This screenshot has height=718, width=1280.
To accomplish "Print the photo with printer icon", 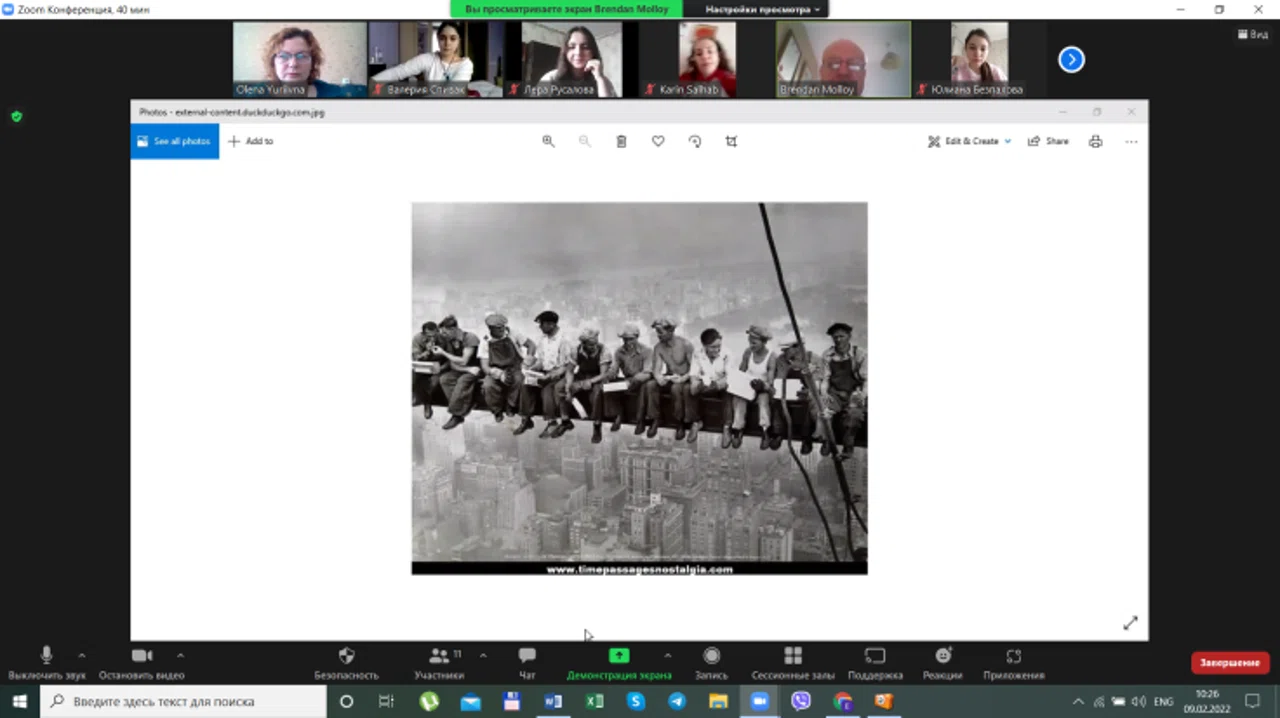I will (x=1095, y=141).
